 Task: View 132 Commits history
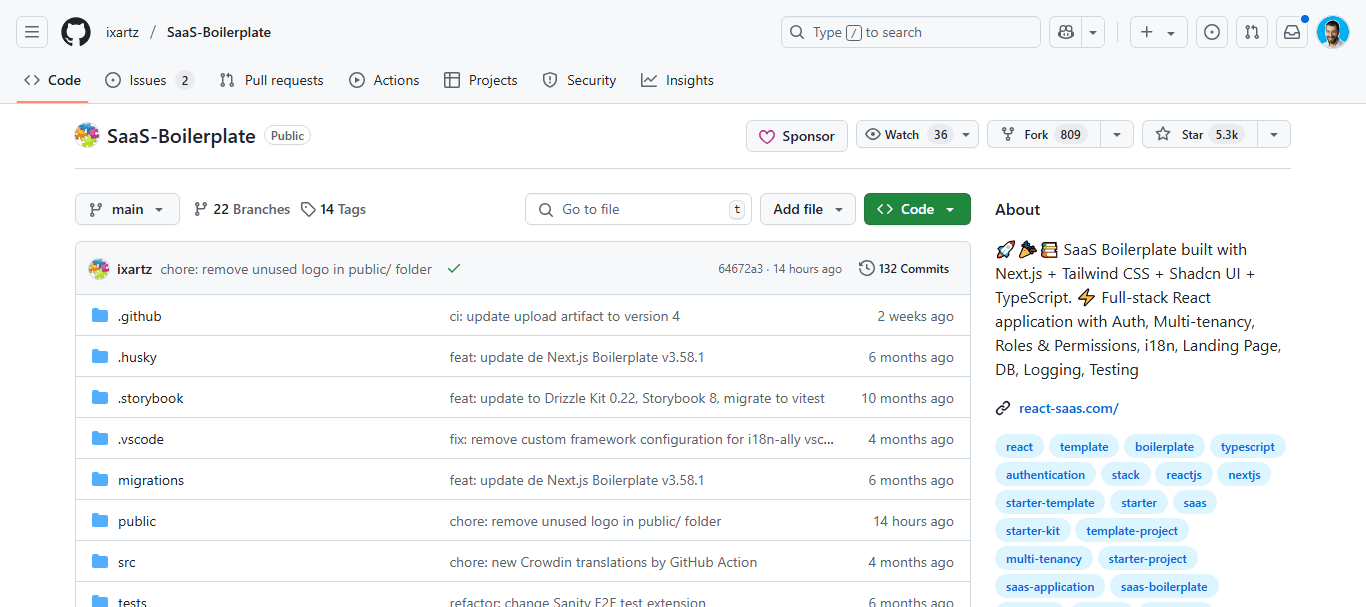click(x=904, y=268)
